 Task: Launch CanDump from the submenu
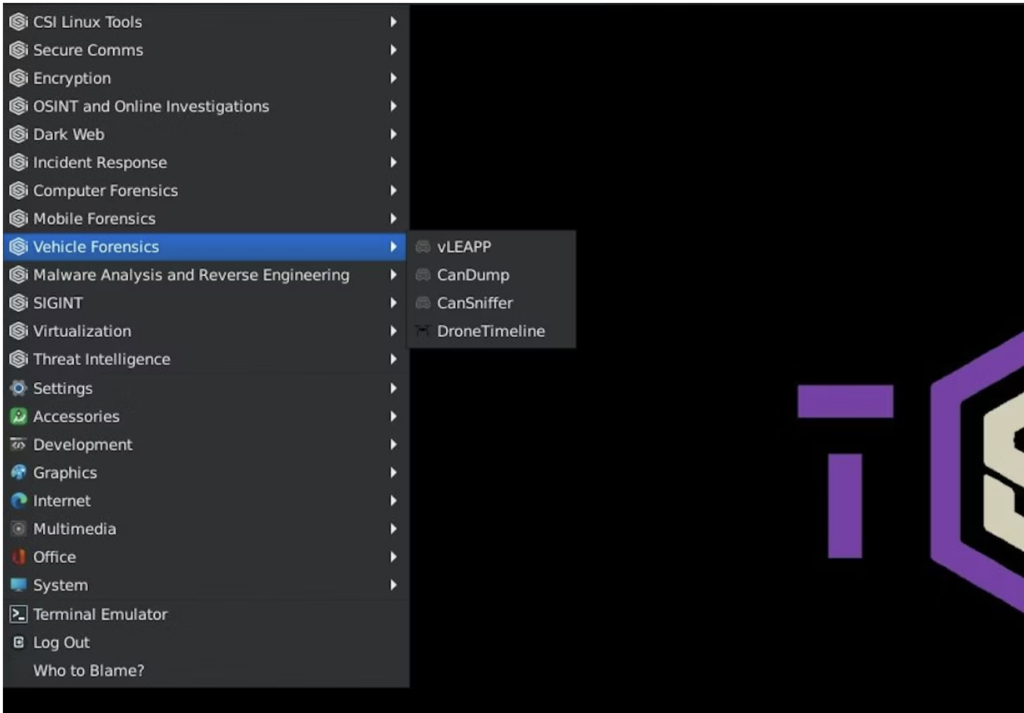click(x=492, y=275)
